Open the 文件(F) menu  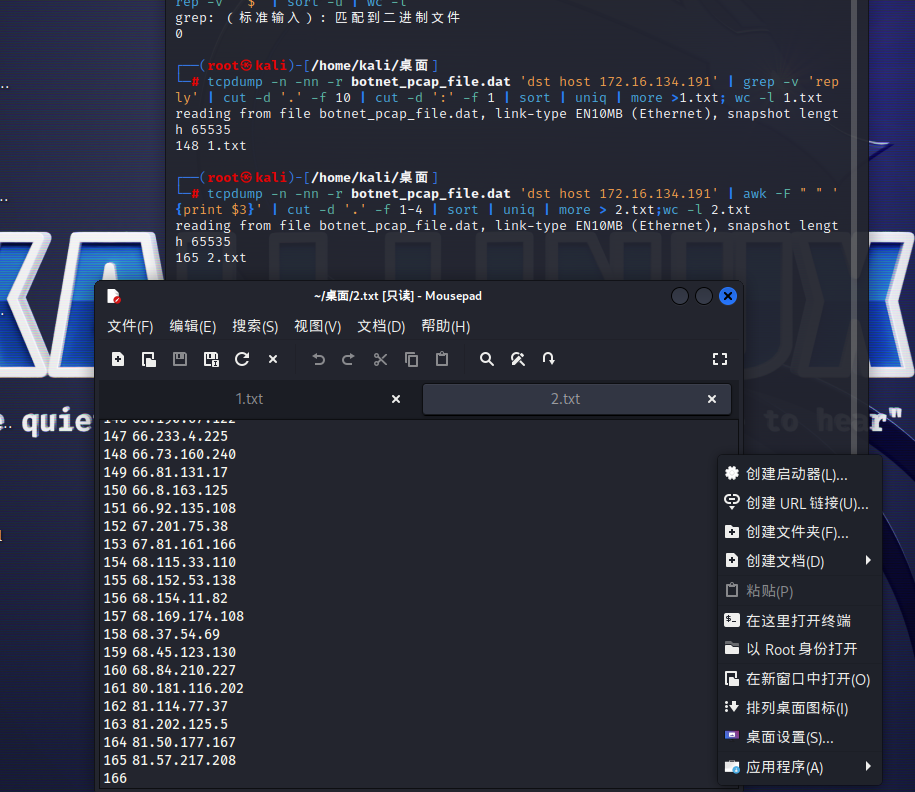(130, 326)
